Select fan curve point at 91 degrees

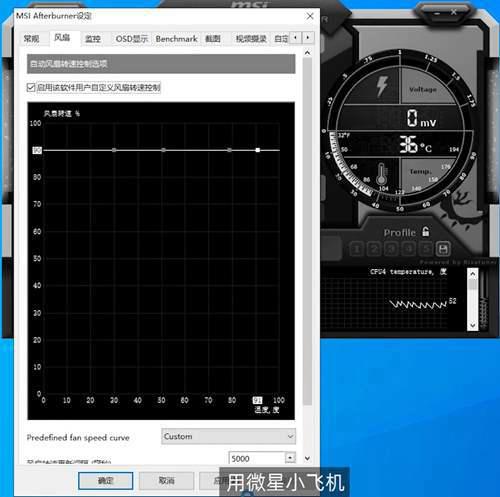click(258, 150)
